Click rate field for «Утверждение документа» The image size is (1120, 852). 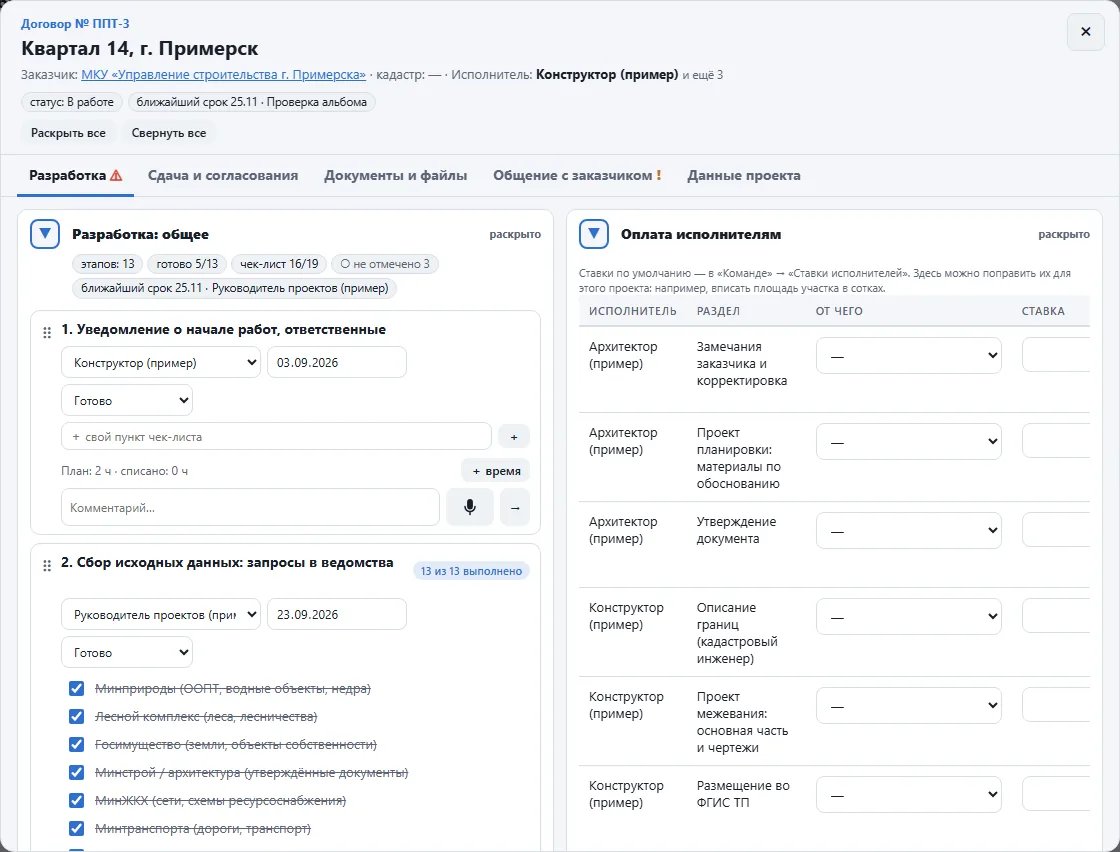(x=1056, y=531)
